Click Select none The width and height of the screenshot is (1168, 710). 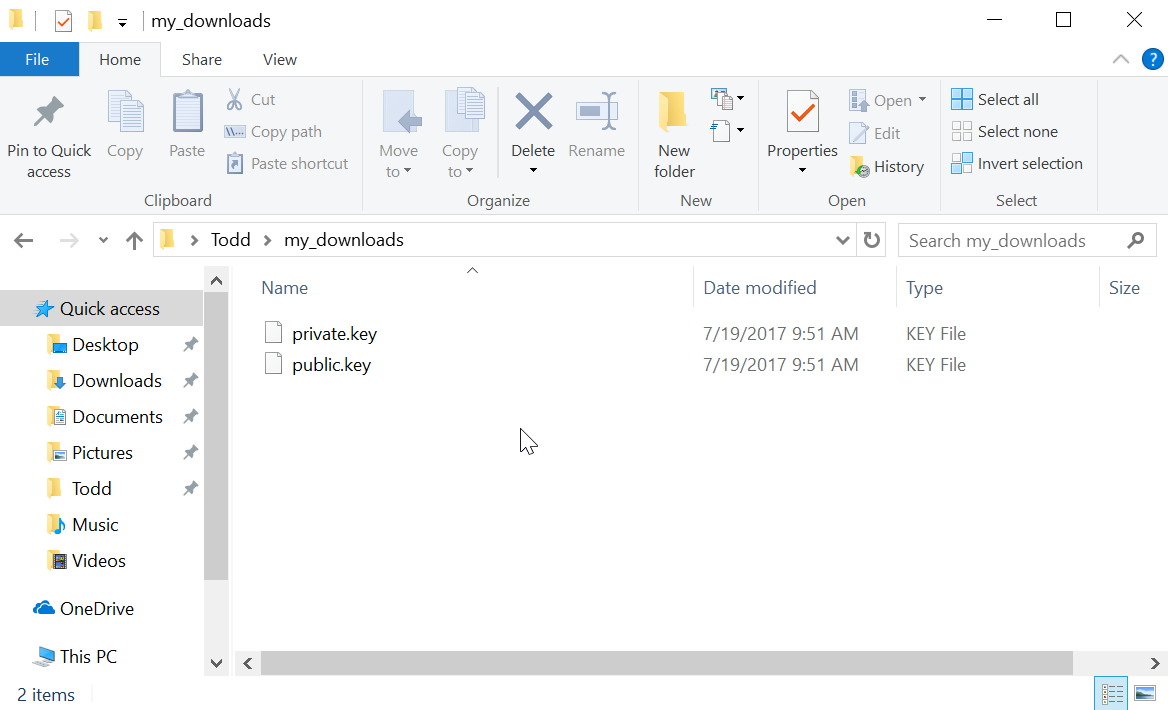tap(1005, 132)
